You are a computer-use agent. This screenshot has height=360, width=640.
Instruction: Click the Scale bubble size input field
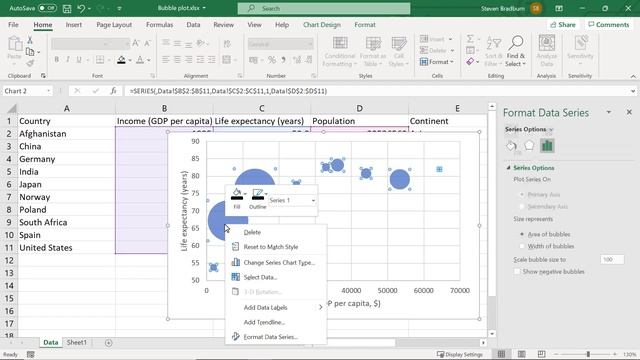click(612, 260)
